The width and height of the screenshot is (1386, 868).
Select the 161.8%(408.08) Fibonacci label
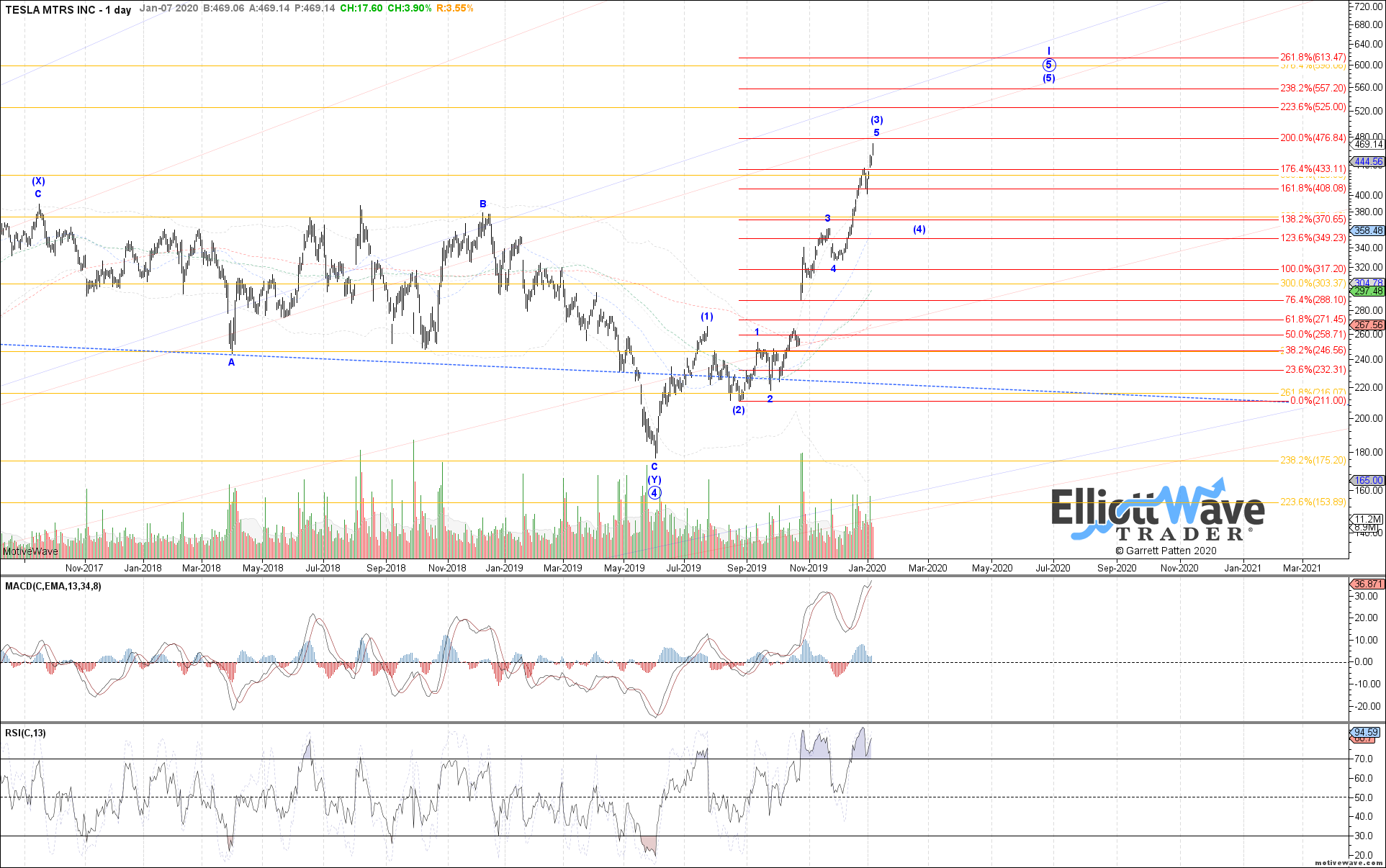point(1313,189)
